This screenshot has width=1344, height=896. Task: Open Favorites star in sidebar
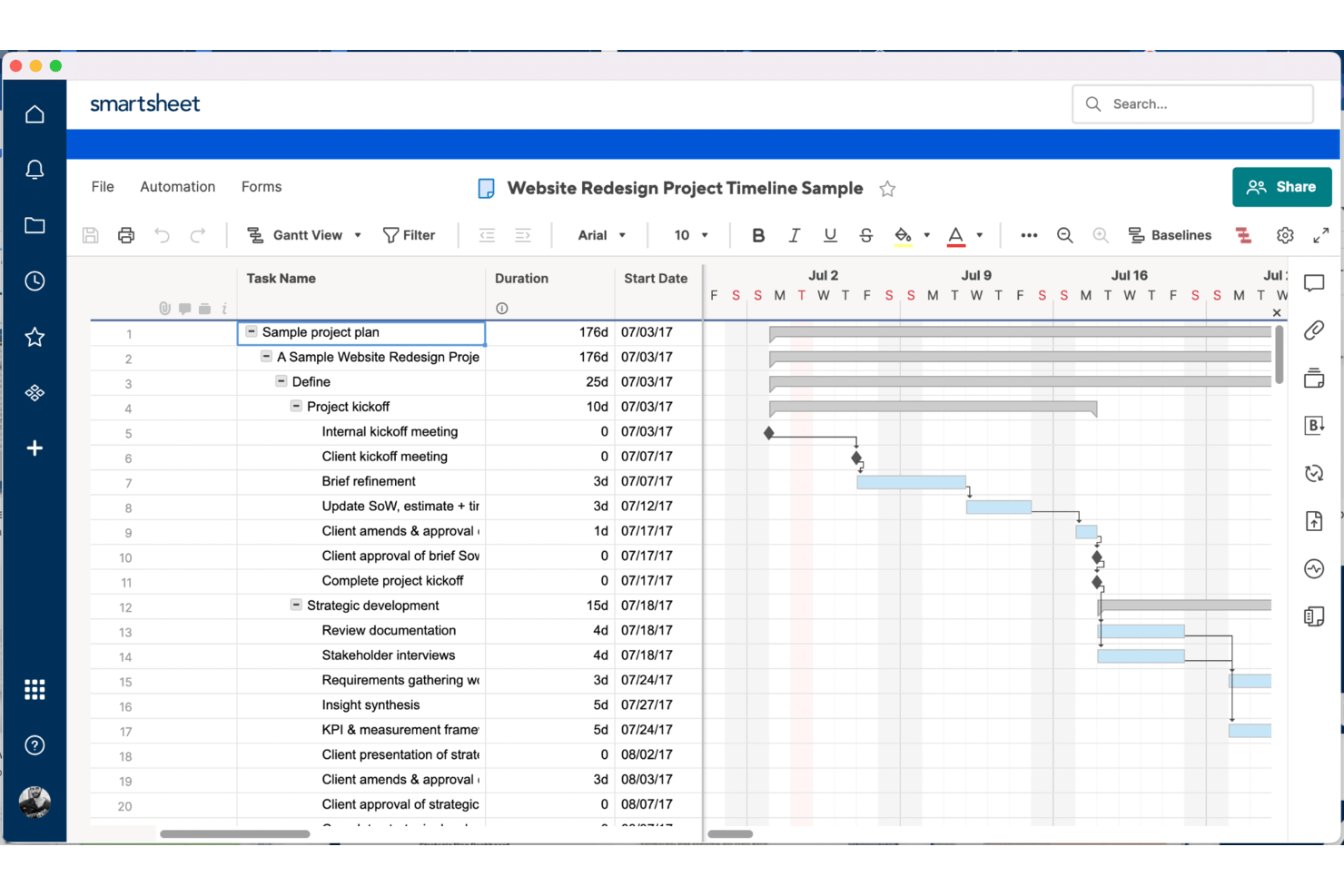tap(35, 337)
